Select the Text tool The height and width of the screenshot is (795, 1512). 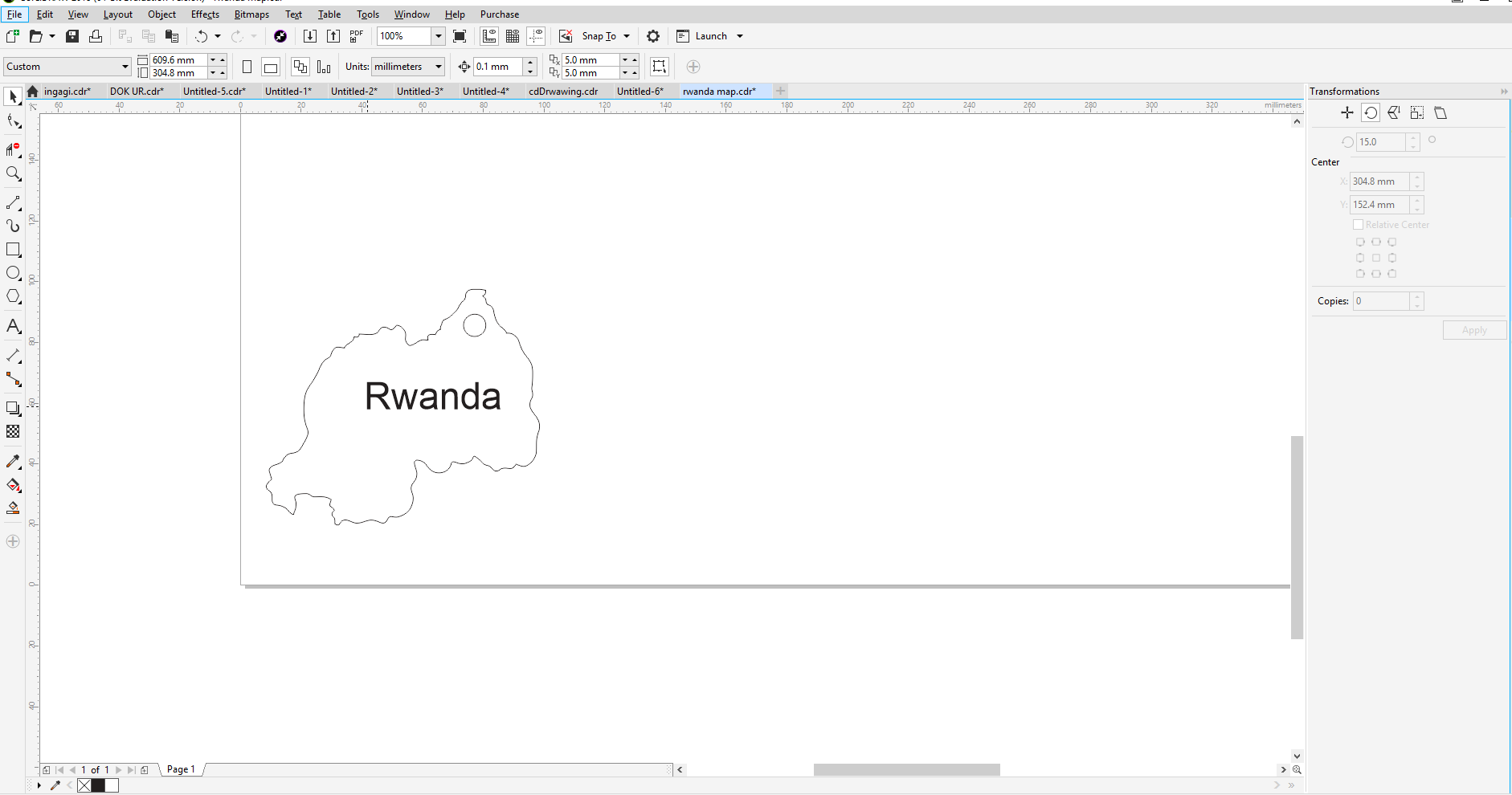(x=13, y=326)
